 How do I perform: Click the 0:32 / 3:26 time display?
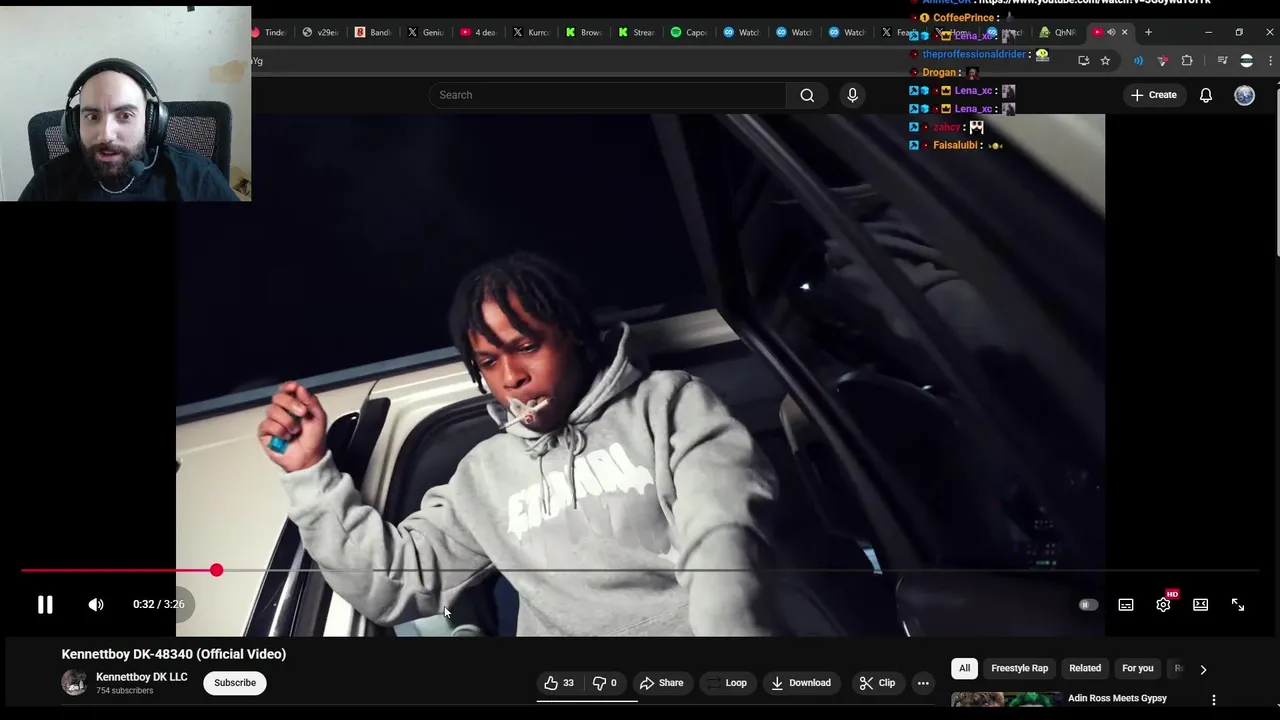point(158,604)
